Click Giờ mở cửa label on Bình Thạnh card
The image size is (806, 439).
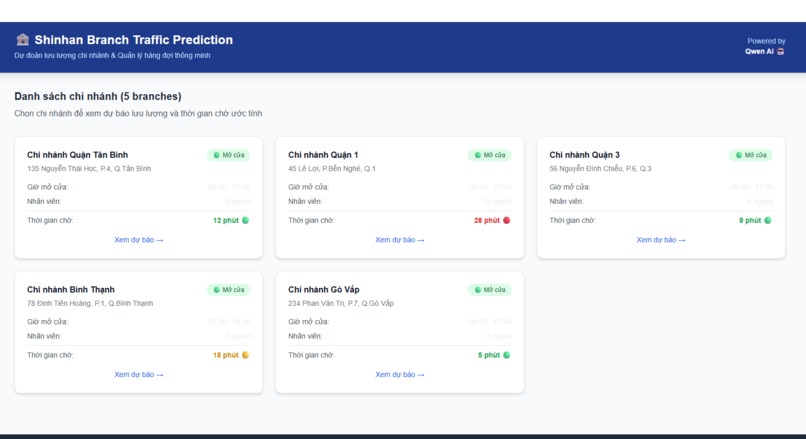coord(47,321)
